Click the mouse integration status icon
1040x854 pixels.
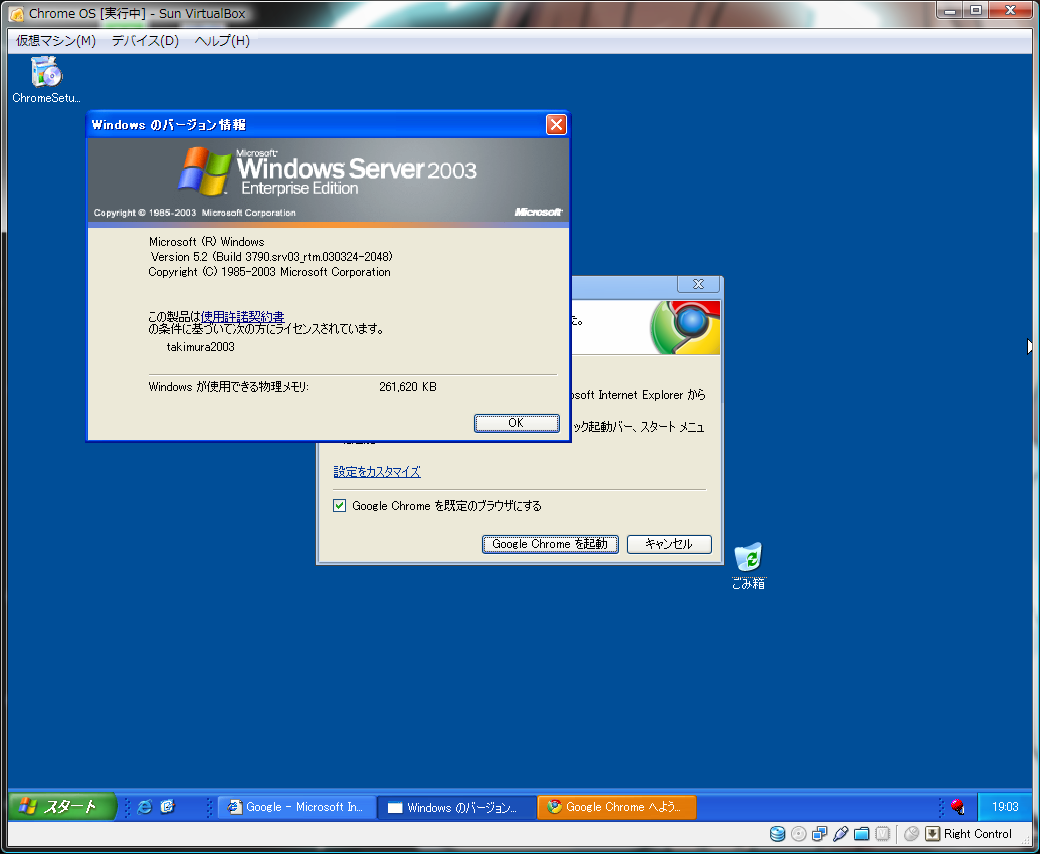click(x=911, y=833)
